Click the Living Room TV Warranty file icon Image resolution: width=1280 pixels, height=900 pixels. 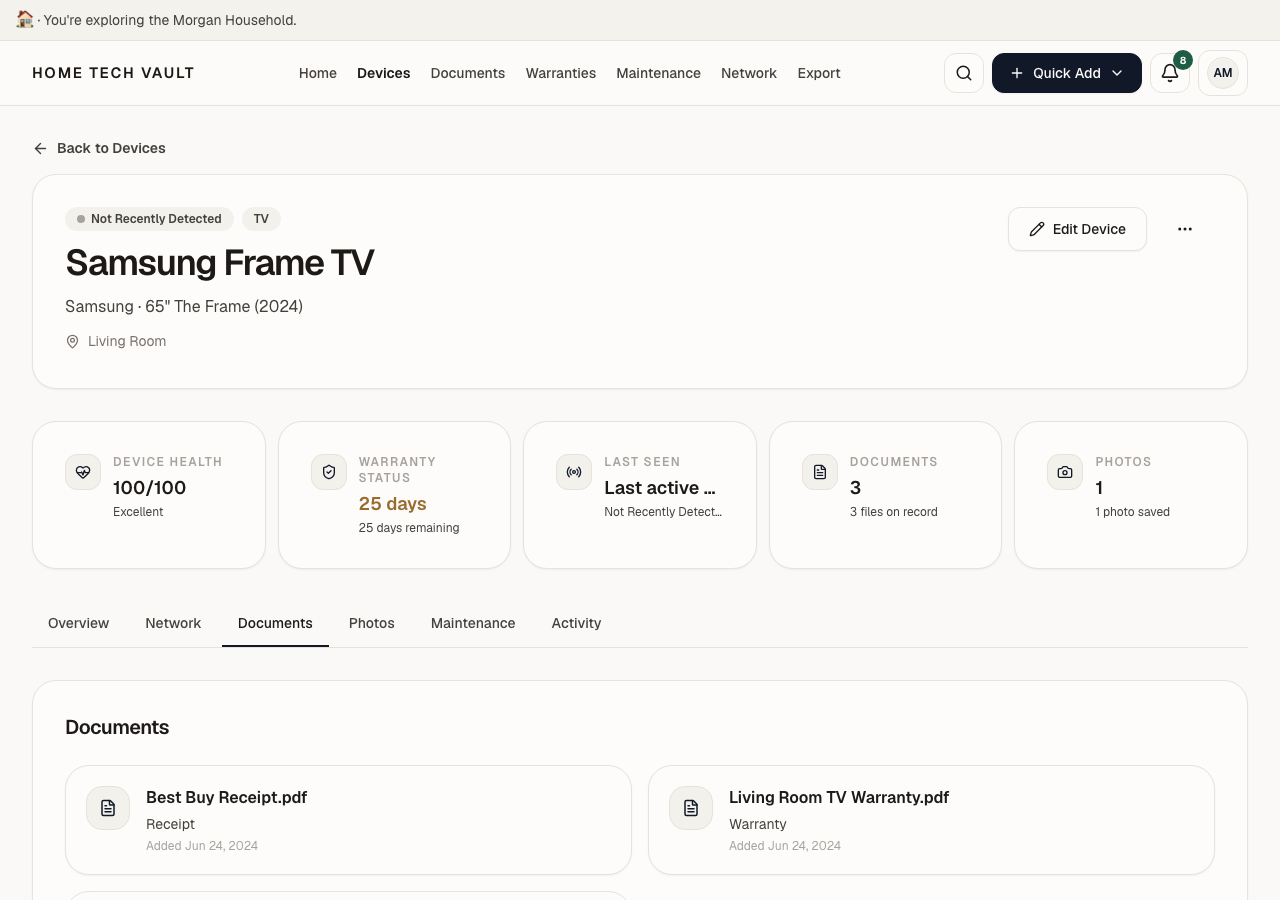[x=691, y=808]
